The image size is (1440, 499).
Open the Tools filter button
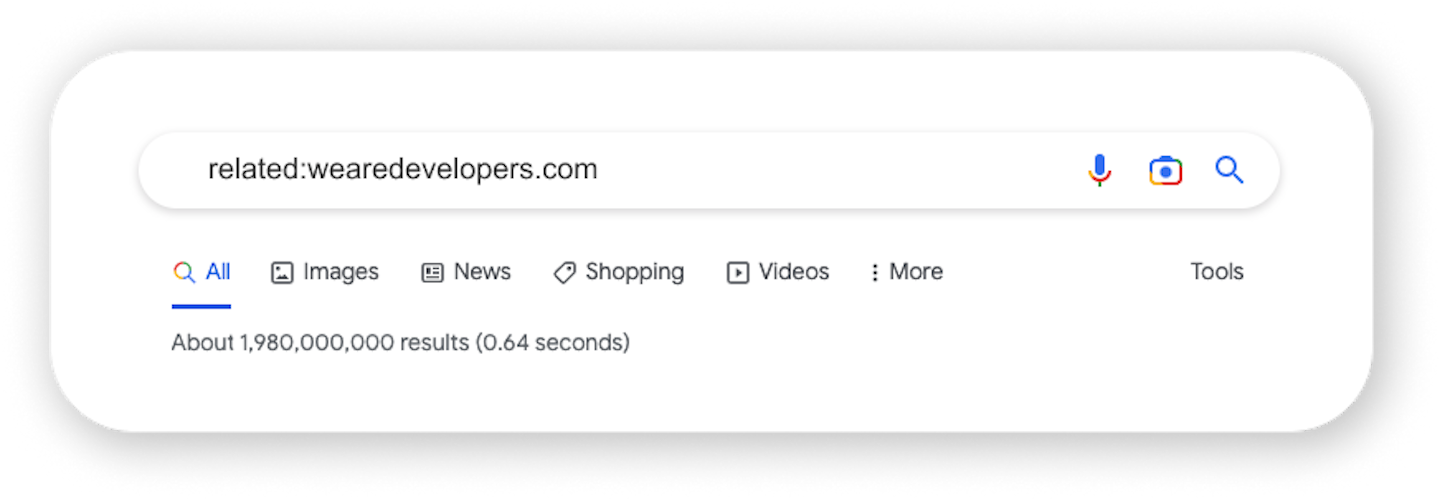1217,272
